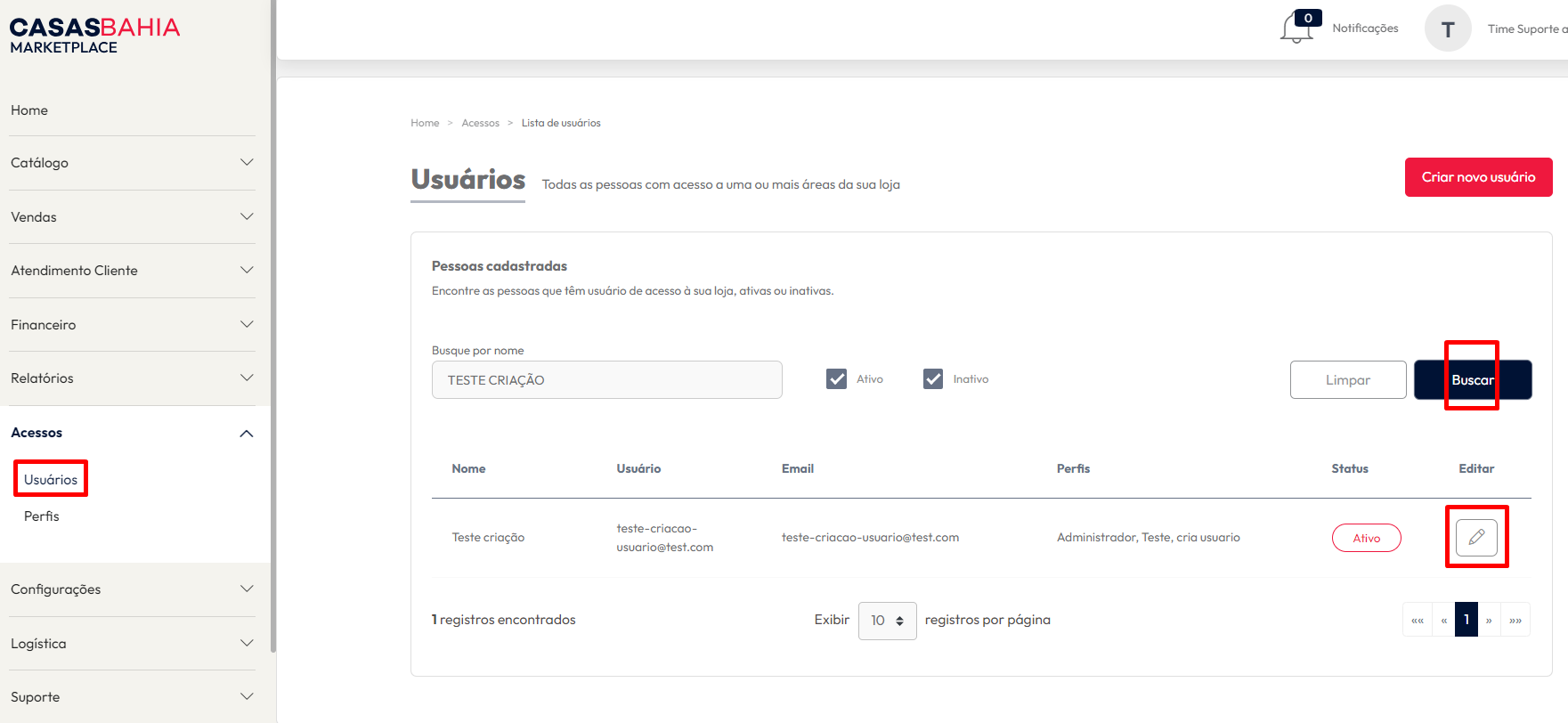Expand the Atendimento Cliente chevron

[247, 270]
